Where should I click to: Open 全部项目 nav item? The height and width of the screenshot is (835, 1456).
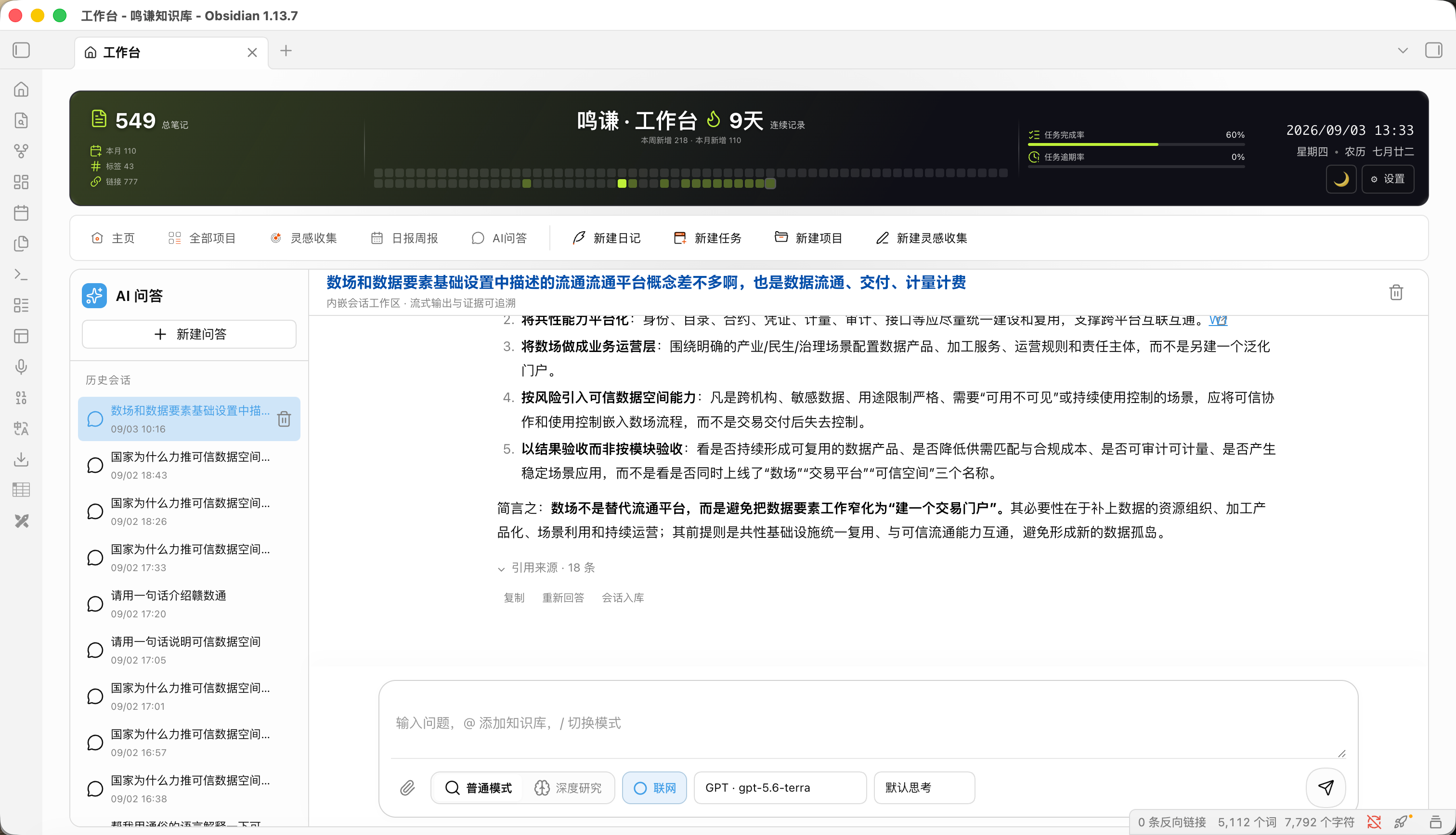click(x=202, y=238)
